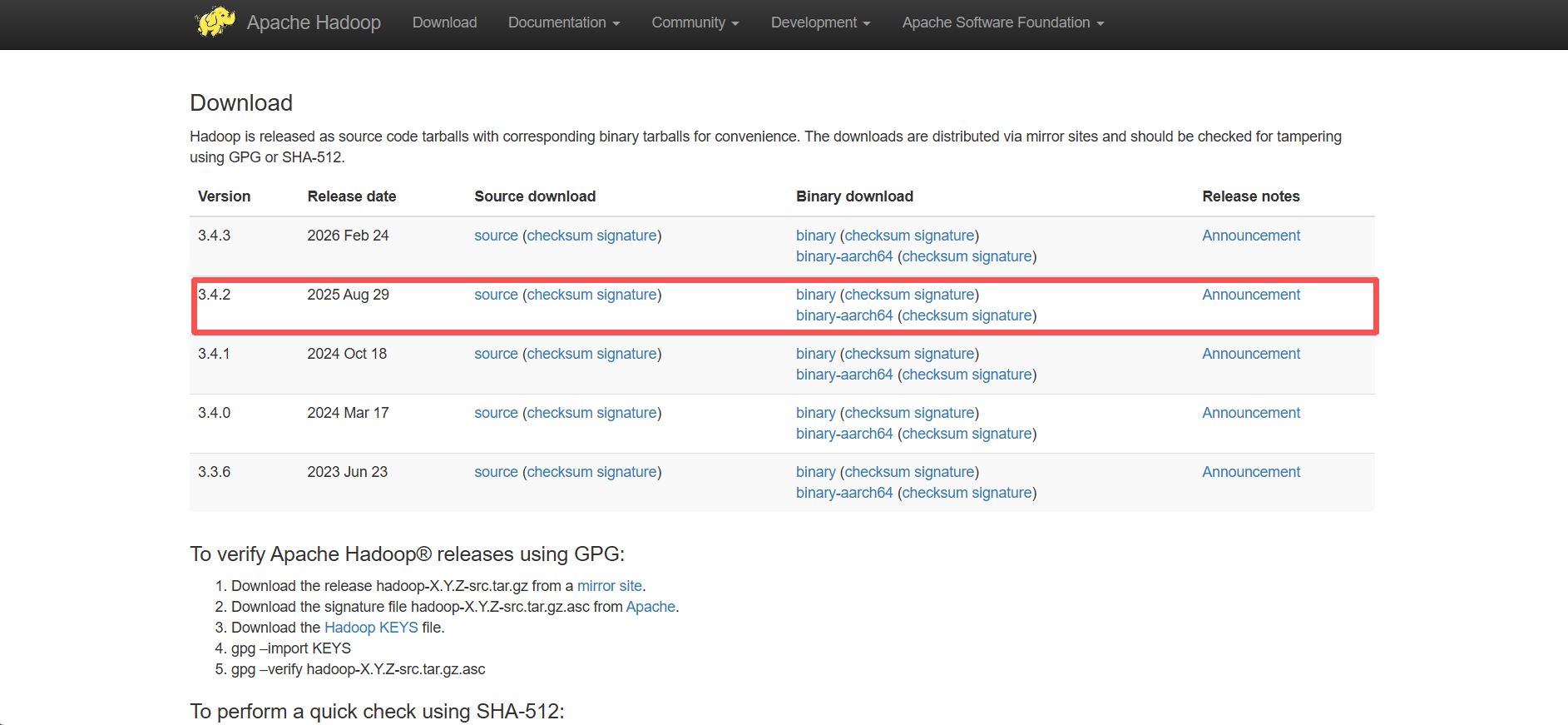Open source signature for 3.3.6
The width and height of the screenshot is (1568, 725).
coord(626,472)
